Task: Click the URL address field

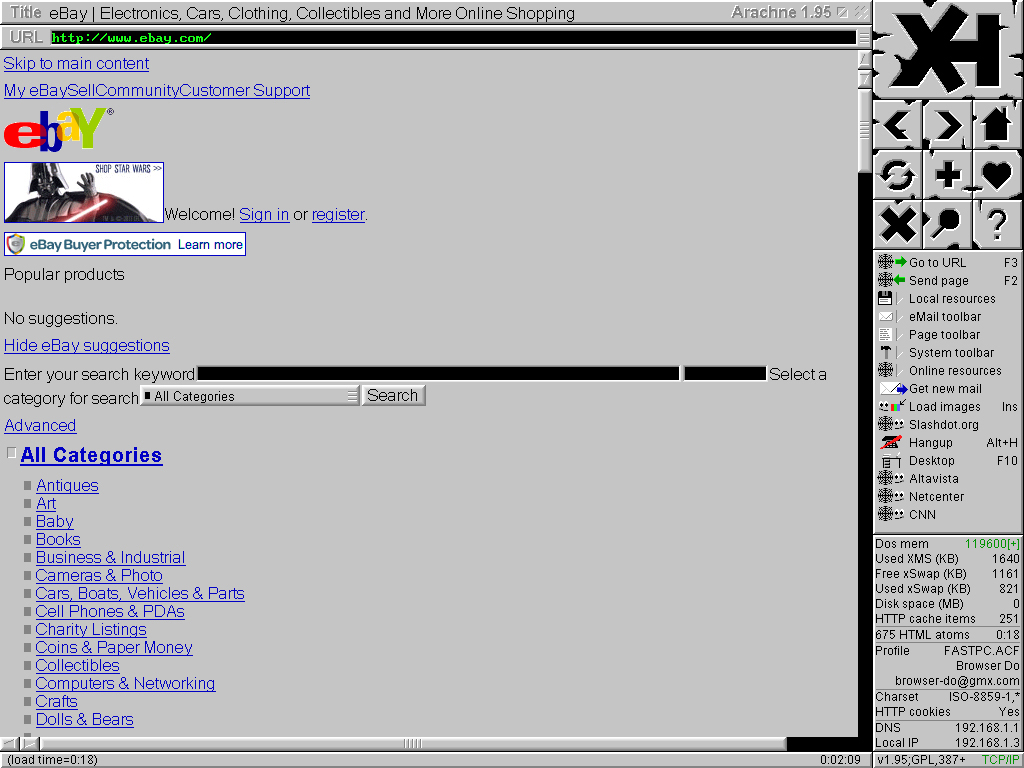Action: pyautogui.click(x=453, y=38)
